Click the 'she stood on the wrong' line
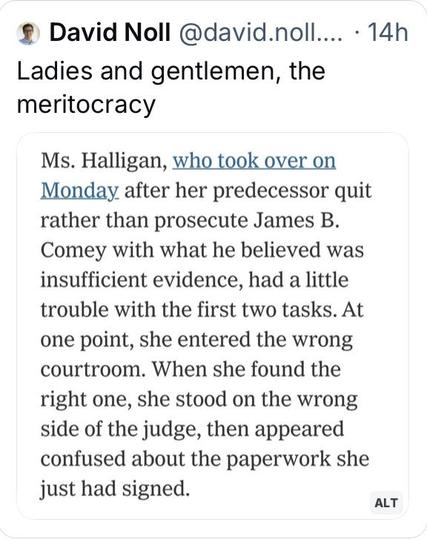The image size is (427, 540). pos(199,399)
